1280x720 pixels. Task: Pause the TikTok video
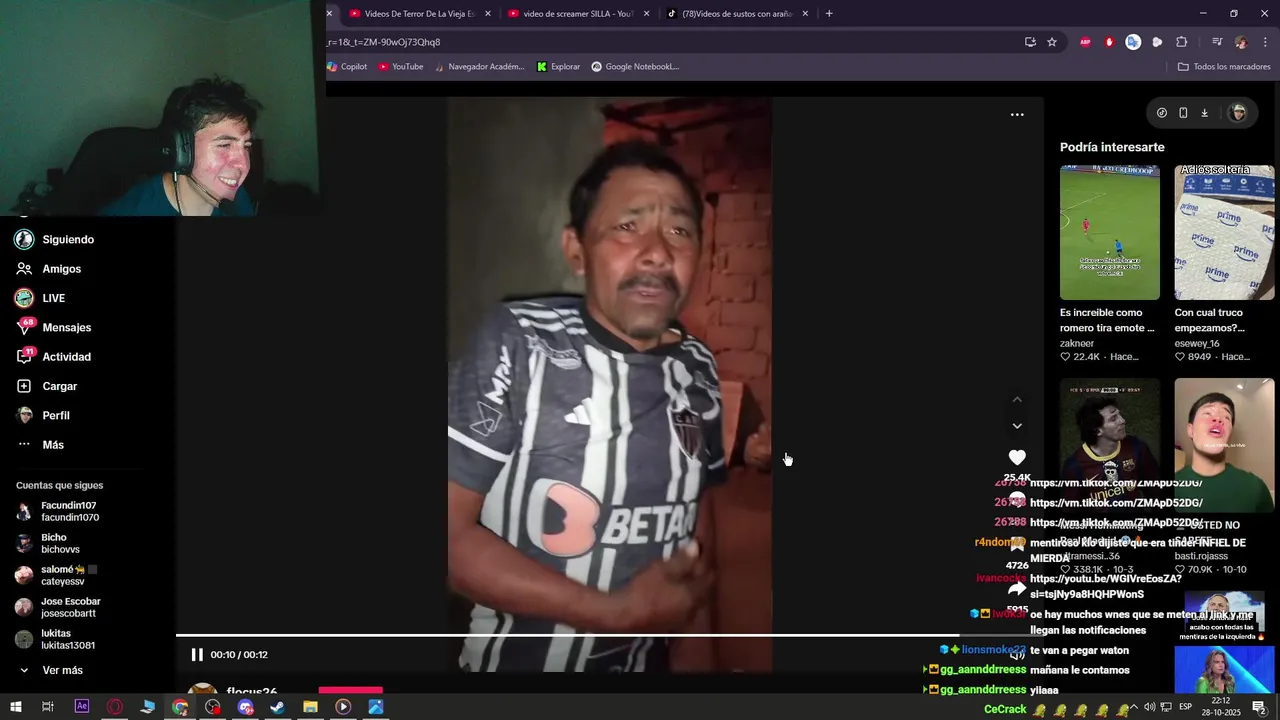tap(197, 655)
